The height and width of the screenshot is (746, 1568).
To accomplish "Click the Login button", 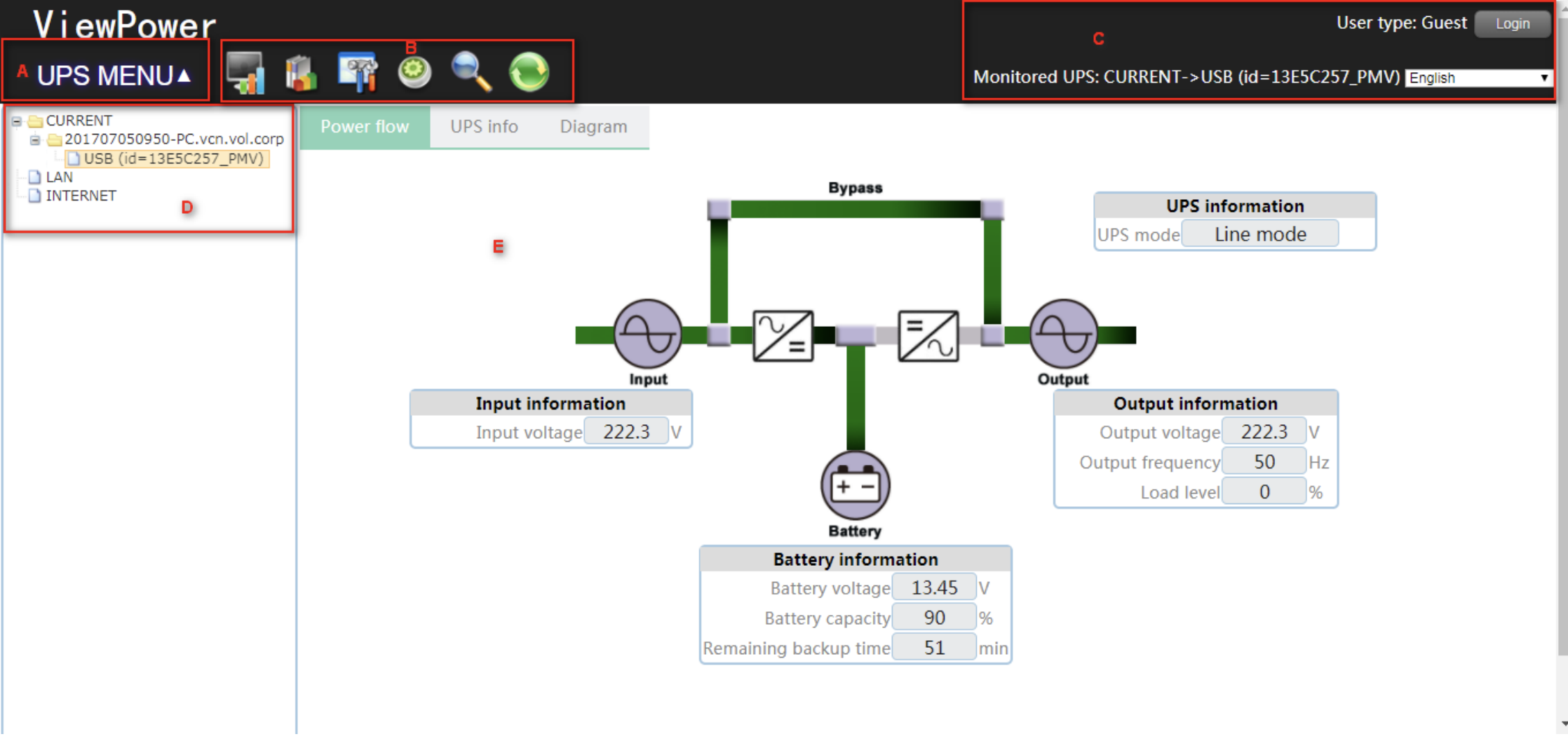I will tap(1512, 23).
